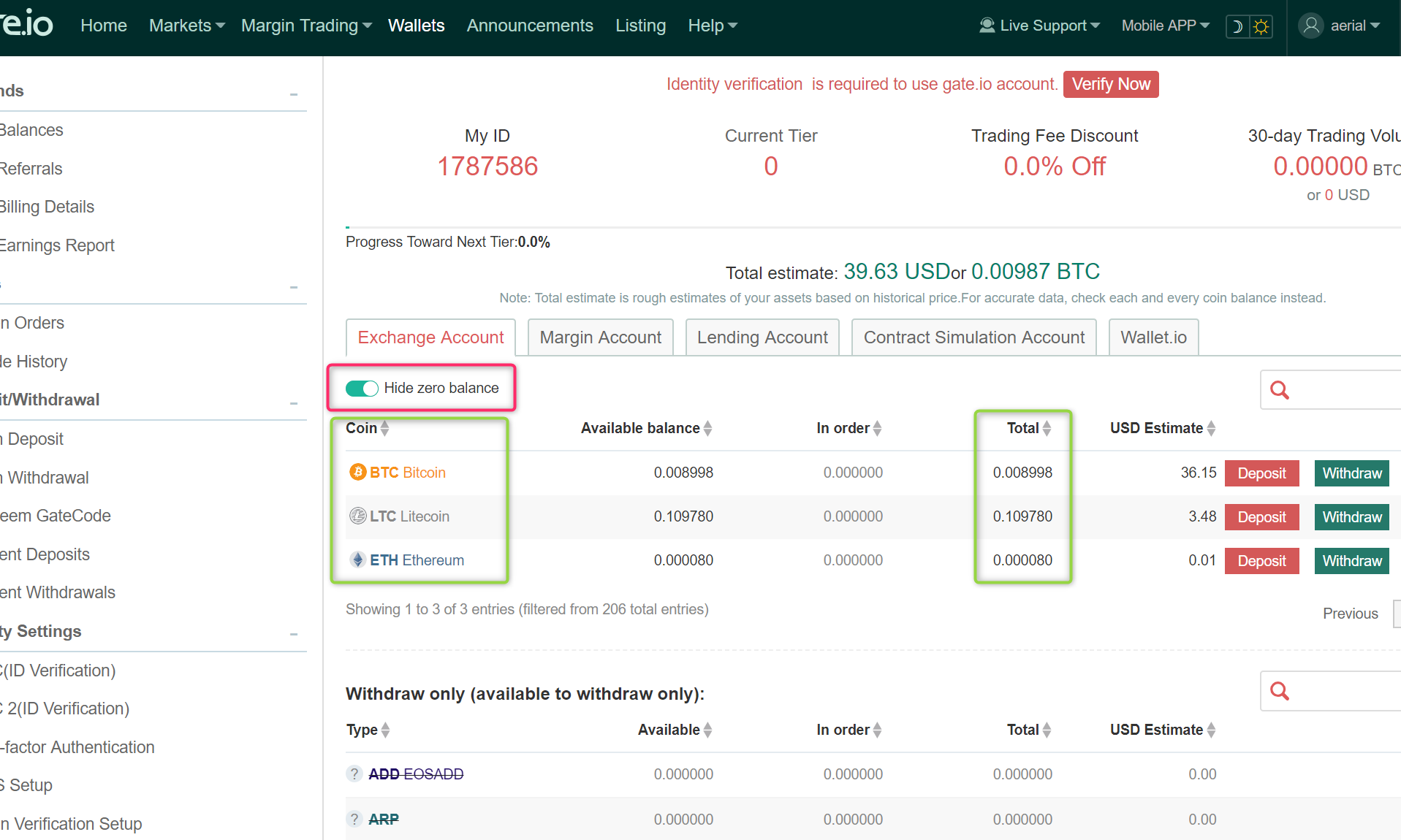Screen dimensions: 1401x840
Task: Switch to Wallet.io tab
Action: (1153, 337)
